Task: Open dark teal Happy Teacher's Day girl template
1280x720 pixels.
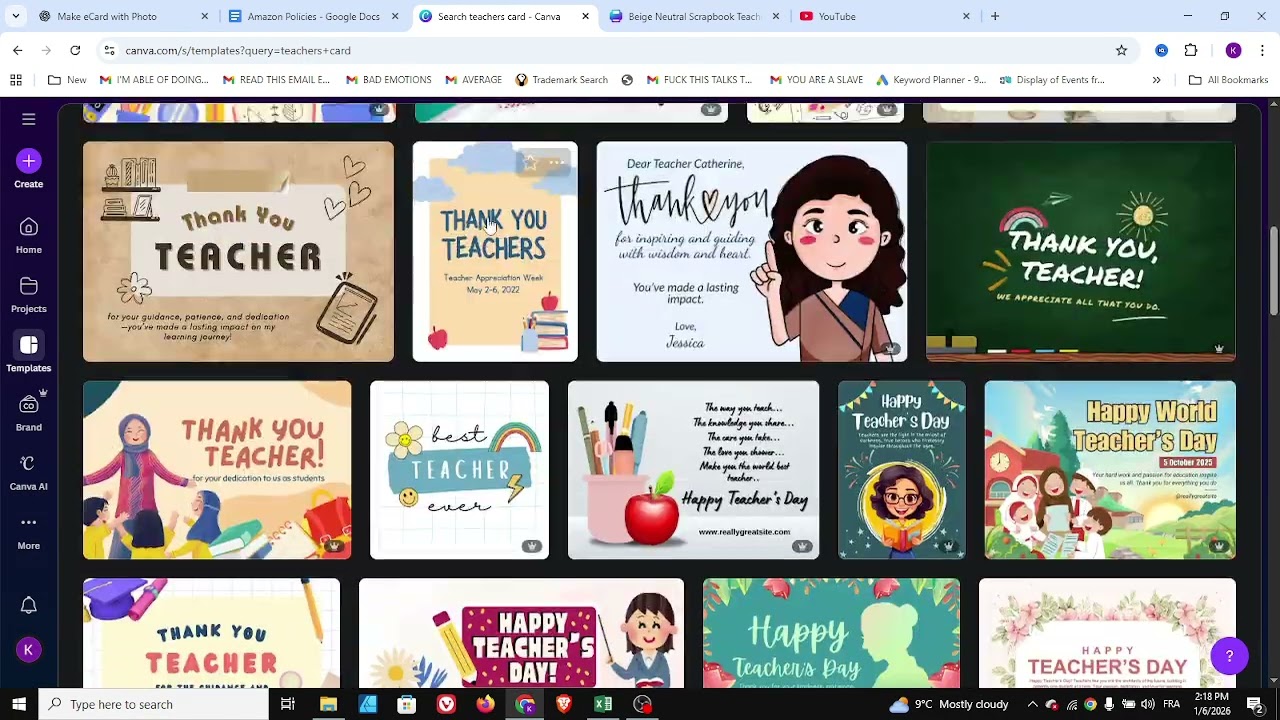Action: point(901,470)
